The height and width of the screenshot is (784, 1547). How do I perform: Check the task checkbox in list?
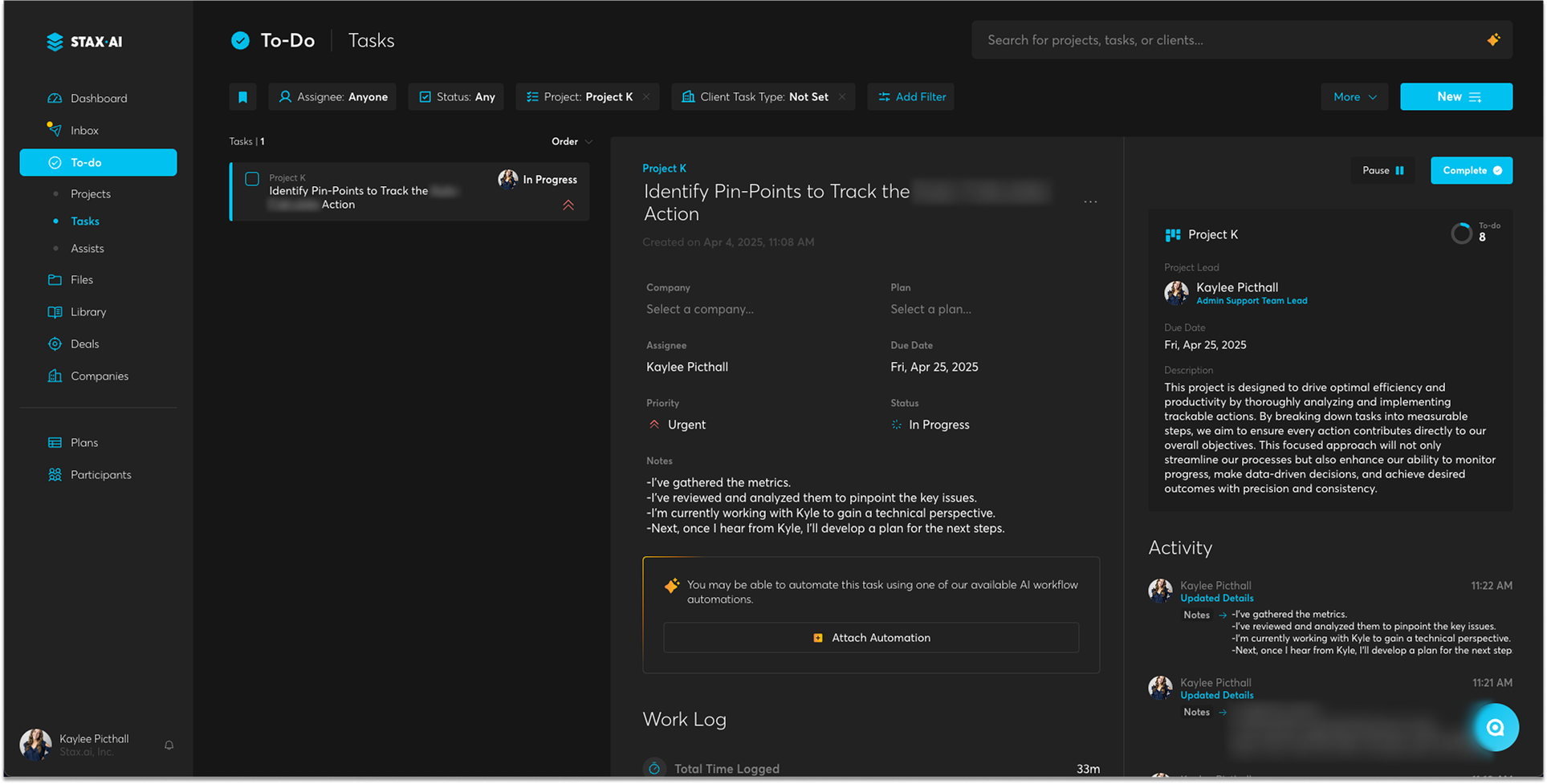[x=252, y=179]
